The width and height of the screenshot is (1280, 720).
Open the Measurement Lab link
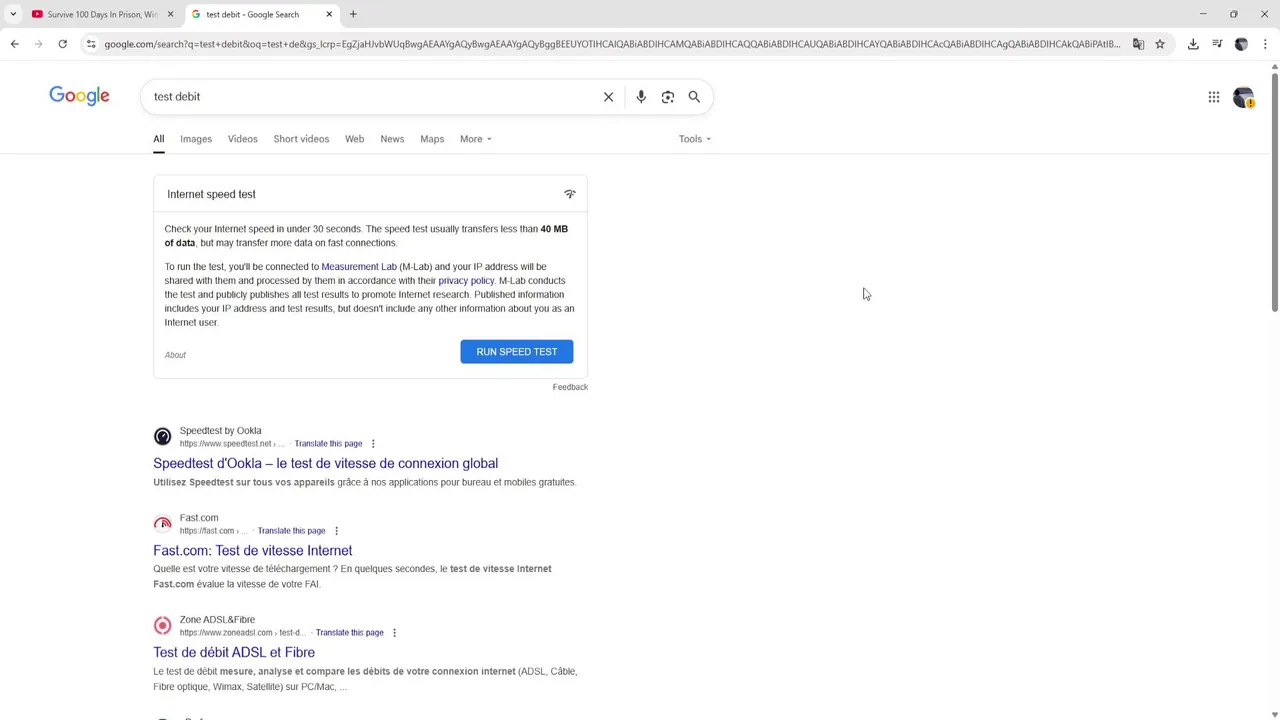359,267
